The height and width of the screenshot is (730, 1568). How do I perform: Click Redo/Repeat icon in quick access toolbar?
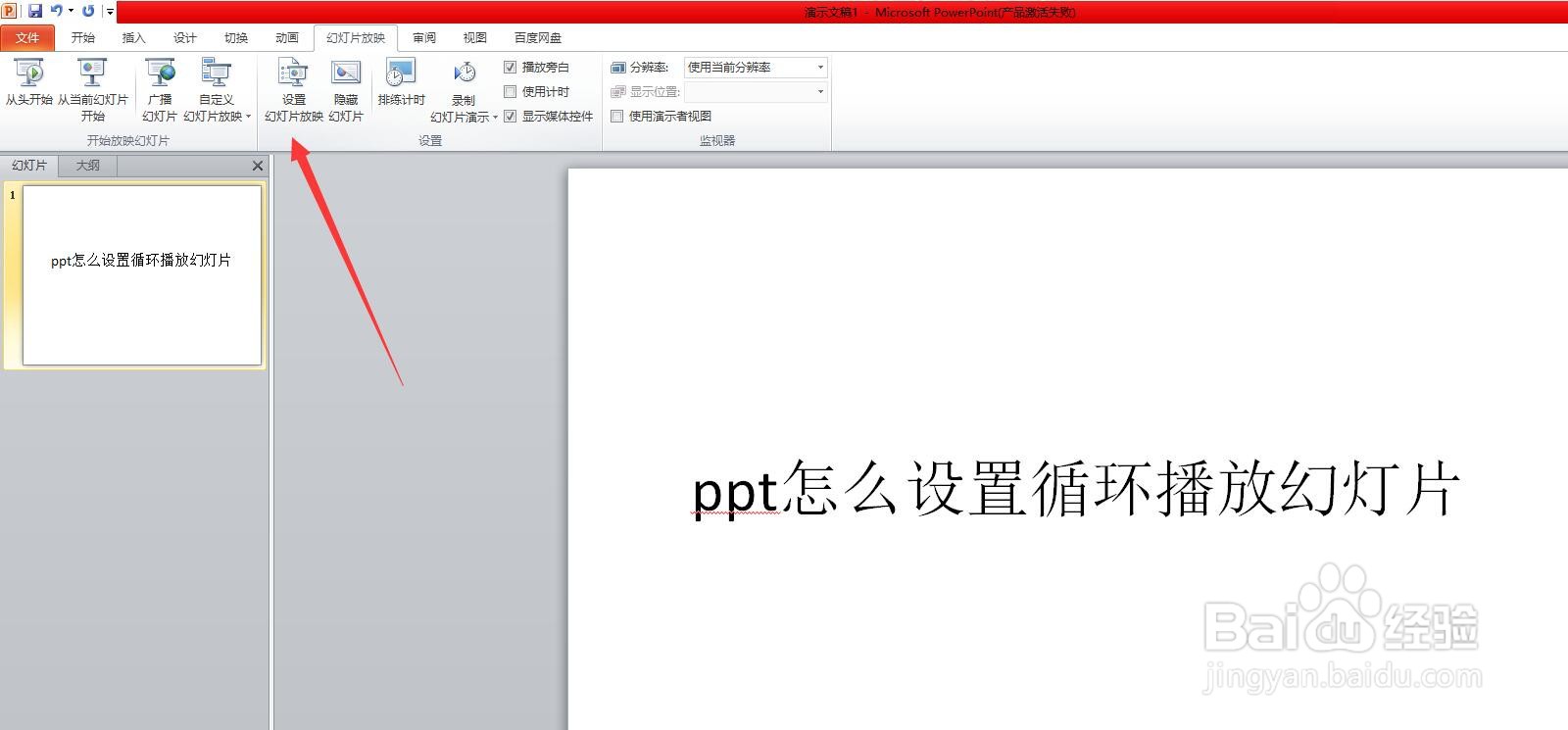point(88,11)
